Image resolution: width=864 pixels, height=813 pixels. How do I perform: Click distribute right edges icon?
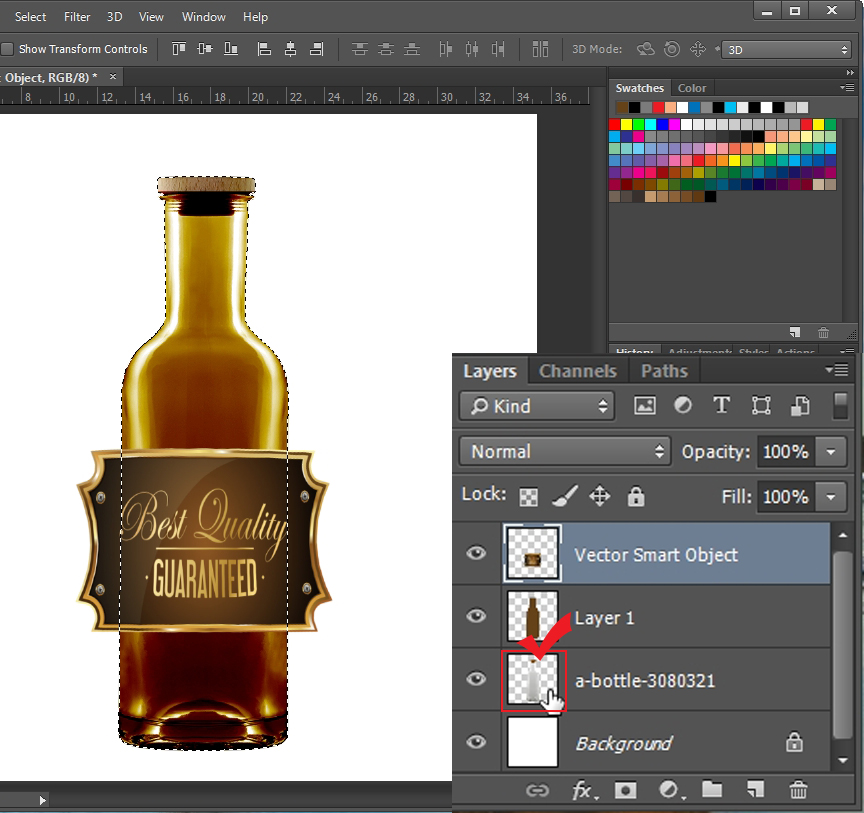coord(498,49)
